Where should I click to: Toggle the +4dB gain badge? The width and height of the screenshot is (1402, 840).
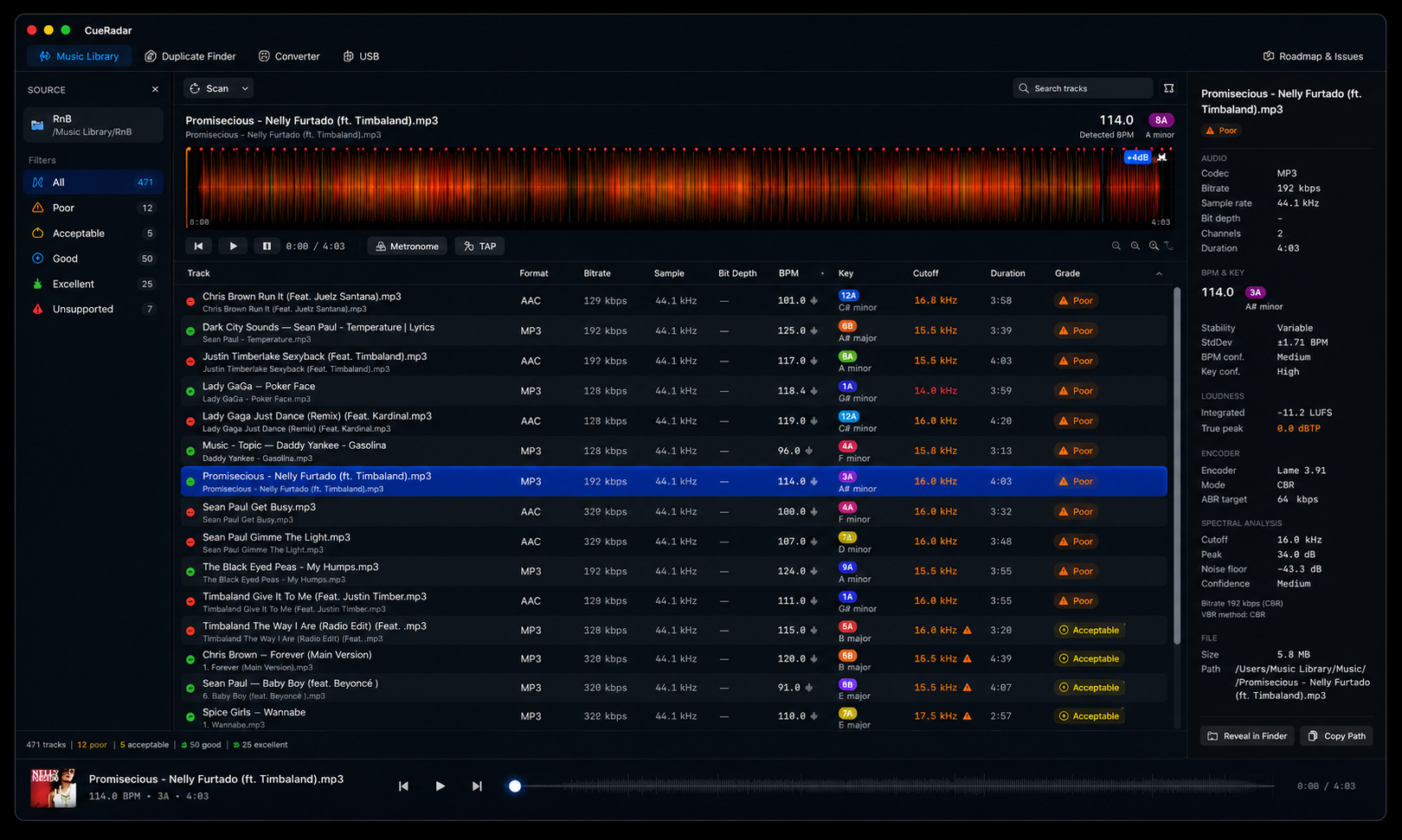(x=1136, y=157)
